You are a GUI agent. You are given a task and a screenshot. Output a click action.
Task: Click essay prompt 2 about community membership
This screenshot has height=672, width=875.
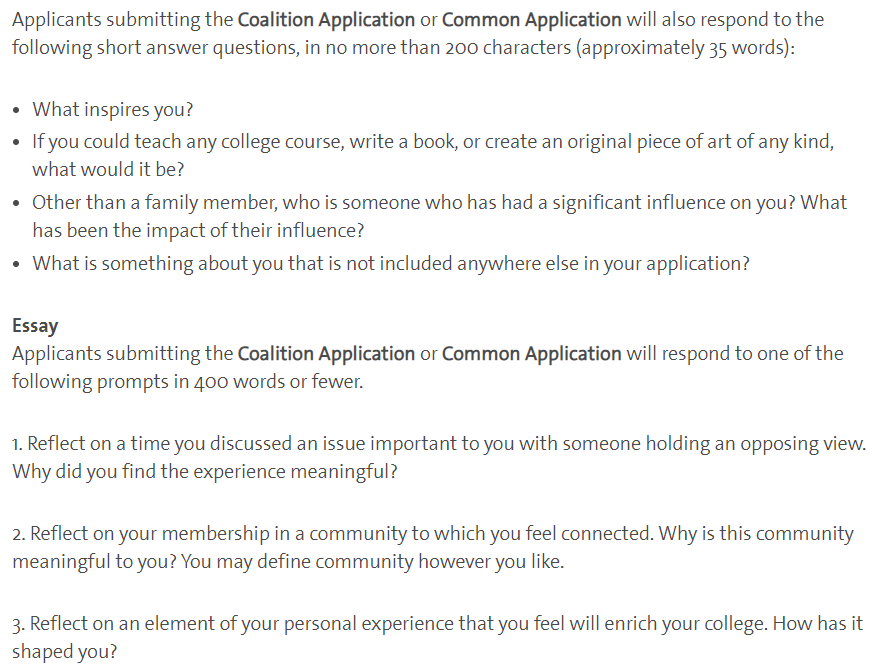[x=433, y=548]
